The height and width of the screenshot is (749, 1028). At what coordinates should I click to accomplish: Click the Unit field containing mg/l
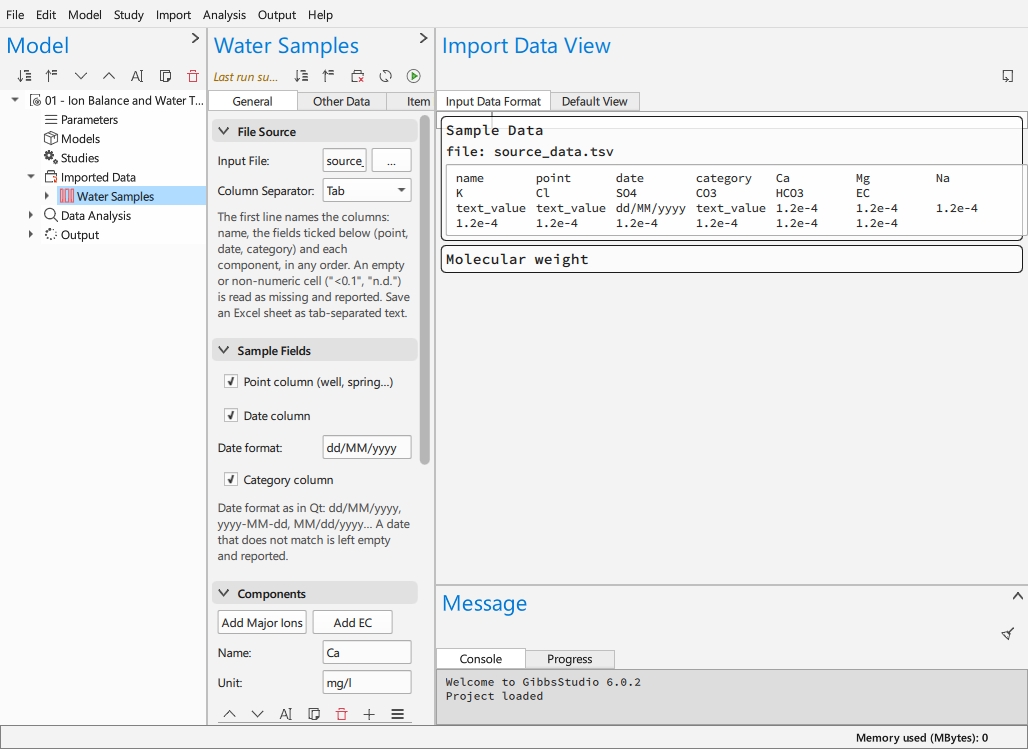click(367, 682)
